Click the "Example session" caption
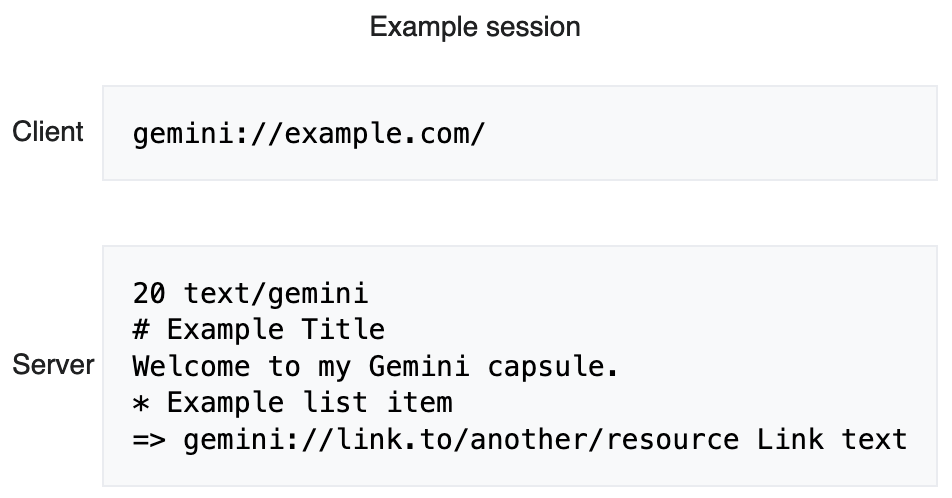Screen dimensions: 952x498 click(x=475, y=27)
